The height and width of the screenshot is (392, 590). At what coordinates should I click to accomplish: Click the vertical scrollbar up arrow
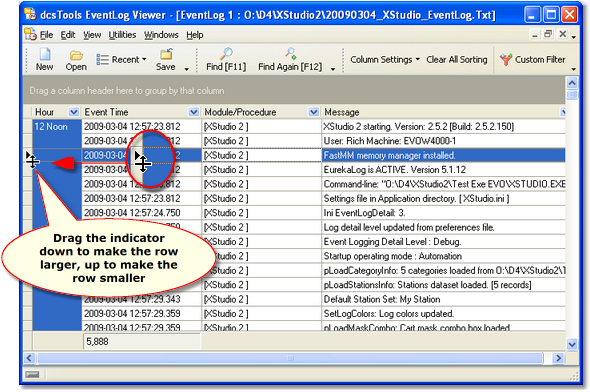[572, 83]
